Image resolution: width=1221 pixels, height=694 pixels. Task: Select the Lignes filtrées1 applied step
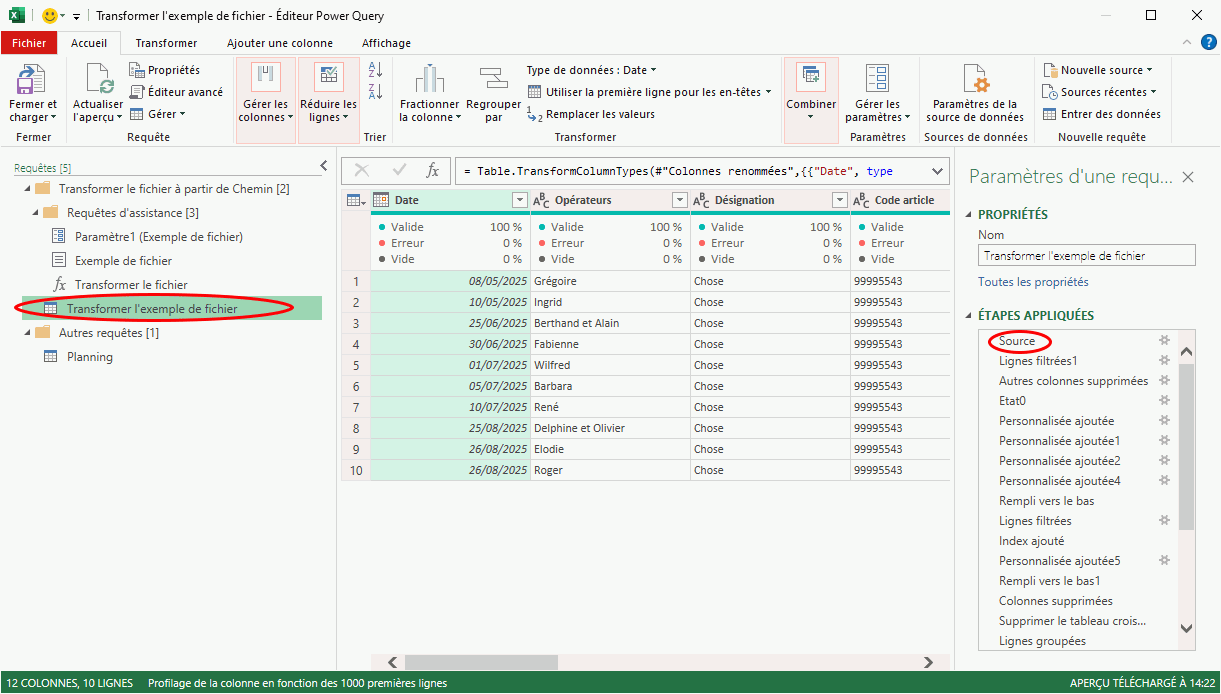[x=1037, y=361]
